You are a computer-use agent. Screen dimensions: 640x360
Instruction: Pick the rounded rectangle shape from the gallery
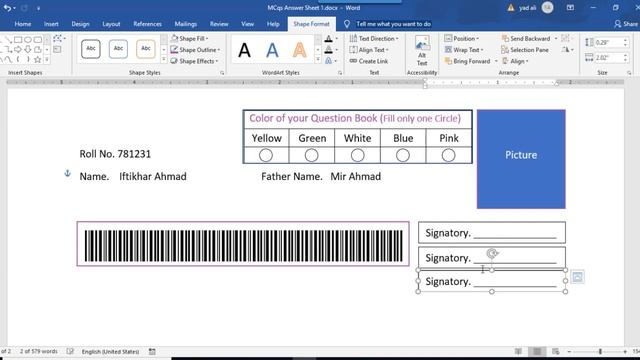click(x=38, y=40)
